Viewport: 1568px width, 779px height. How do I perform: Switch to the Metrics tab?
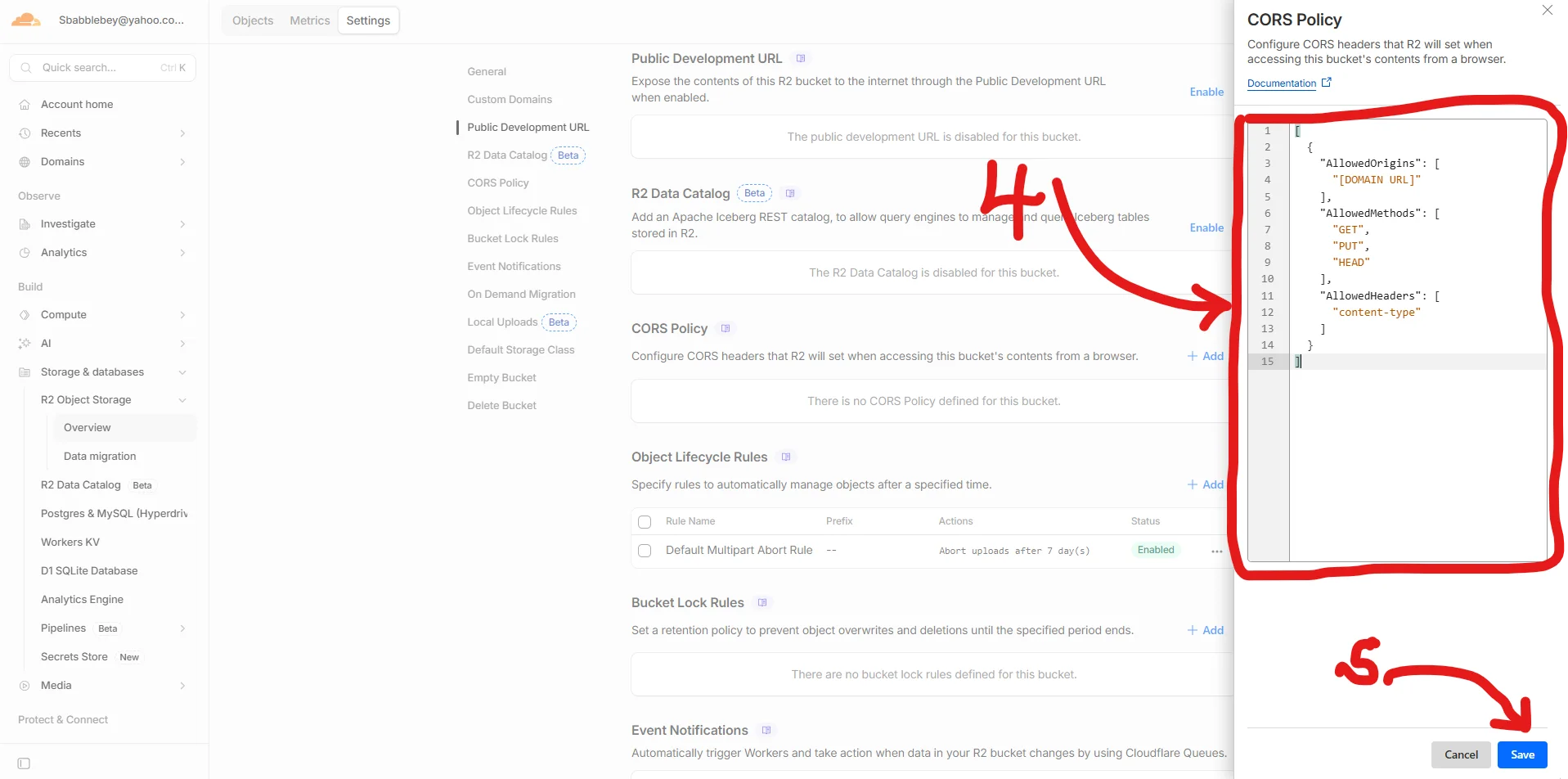(310, 20)
